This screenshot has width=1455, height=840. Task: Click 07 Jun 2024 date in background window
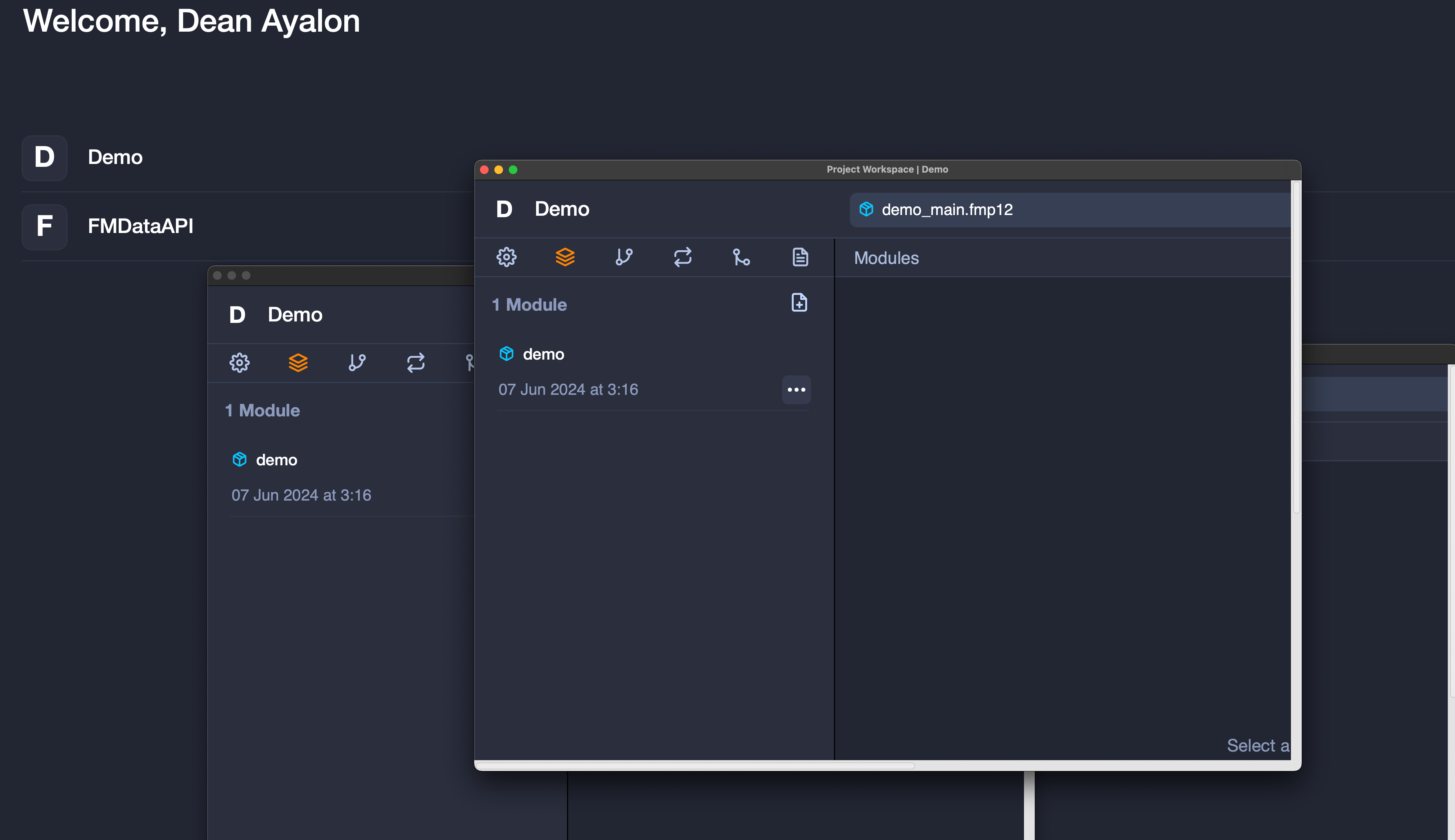[301, 496]
